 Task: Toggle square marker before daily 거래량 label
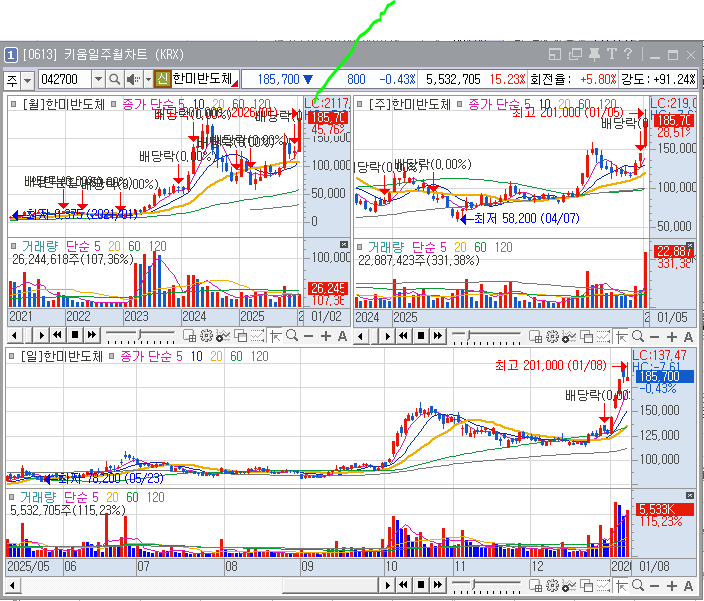(x=12, y=497)
